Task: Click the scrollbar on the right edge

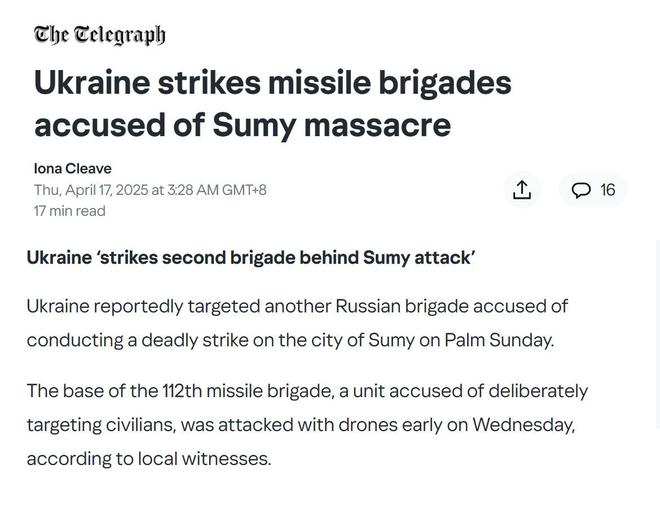Action: [x=658, y=333]
